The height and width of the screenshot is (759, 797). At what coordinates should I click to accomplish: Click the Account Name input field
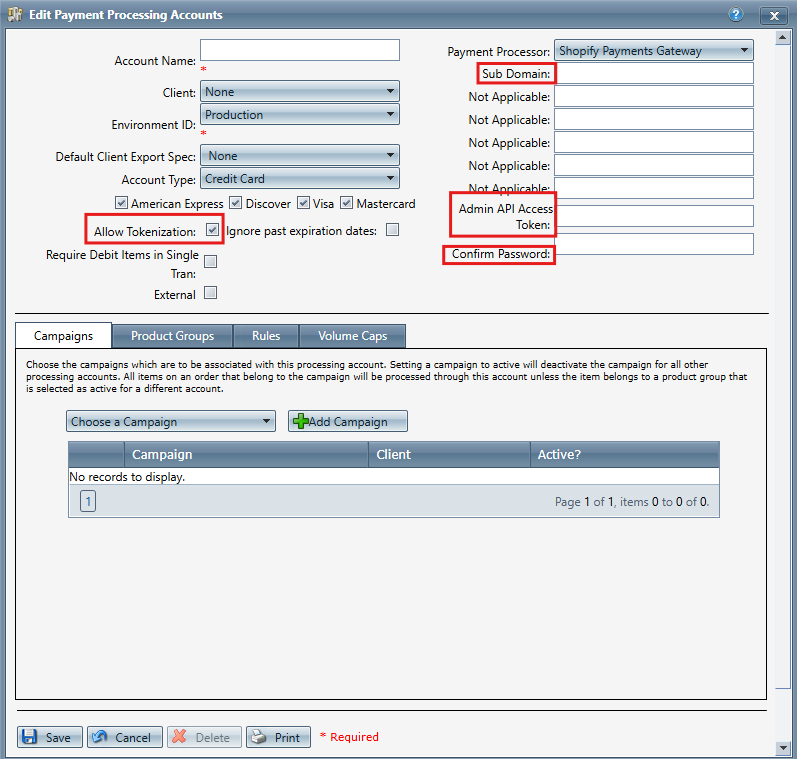point(299,50)
